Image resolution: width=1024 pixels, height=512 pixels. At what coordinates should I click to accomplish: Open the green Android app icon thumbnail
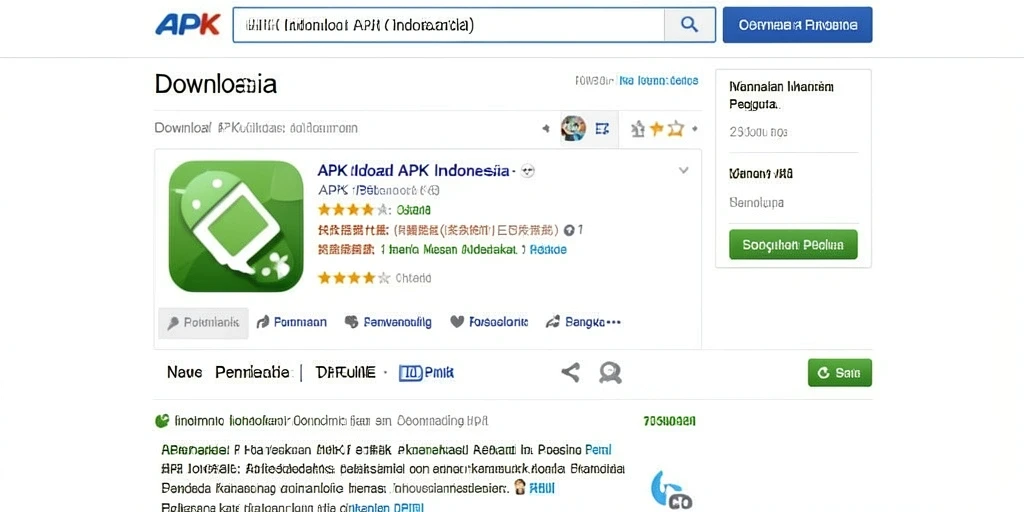(x=236, y=226)
